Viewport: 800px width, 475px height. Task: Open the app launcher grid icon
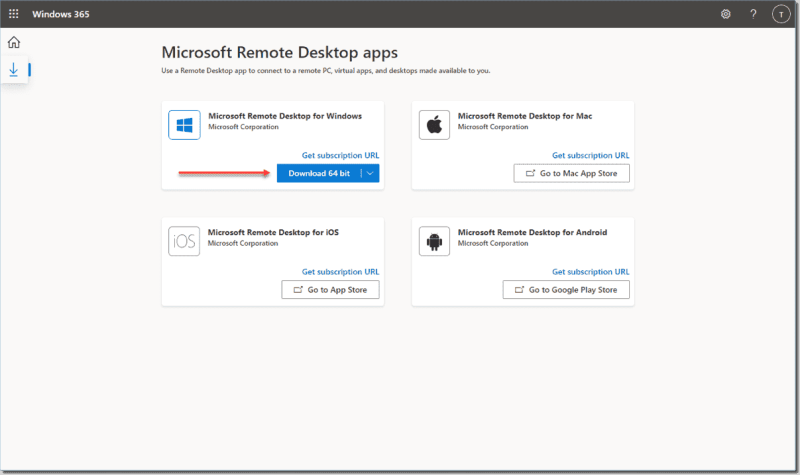[14, 14]
